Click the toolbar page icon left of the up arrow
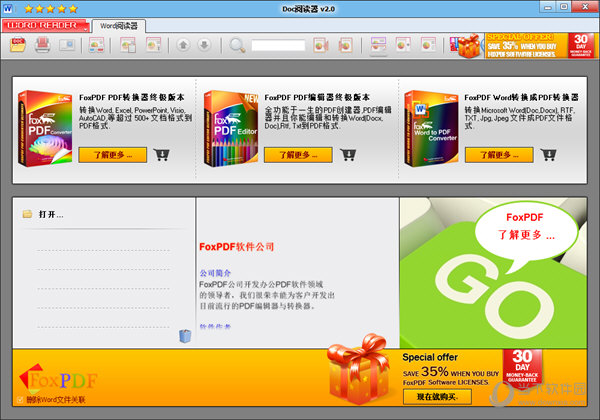 (153, 45)
